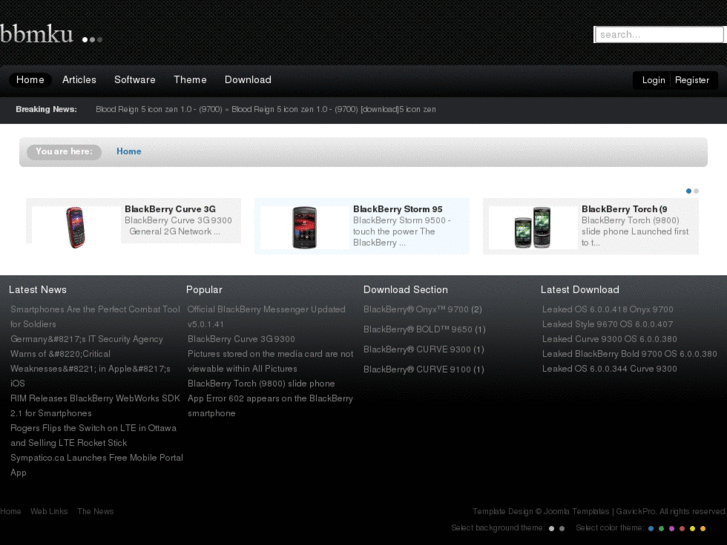
Task: Open the Blood Reign breaking news headline
Action: coord(266,109)
